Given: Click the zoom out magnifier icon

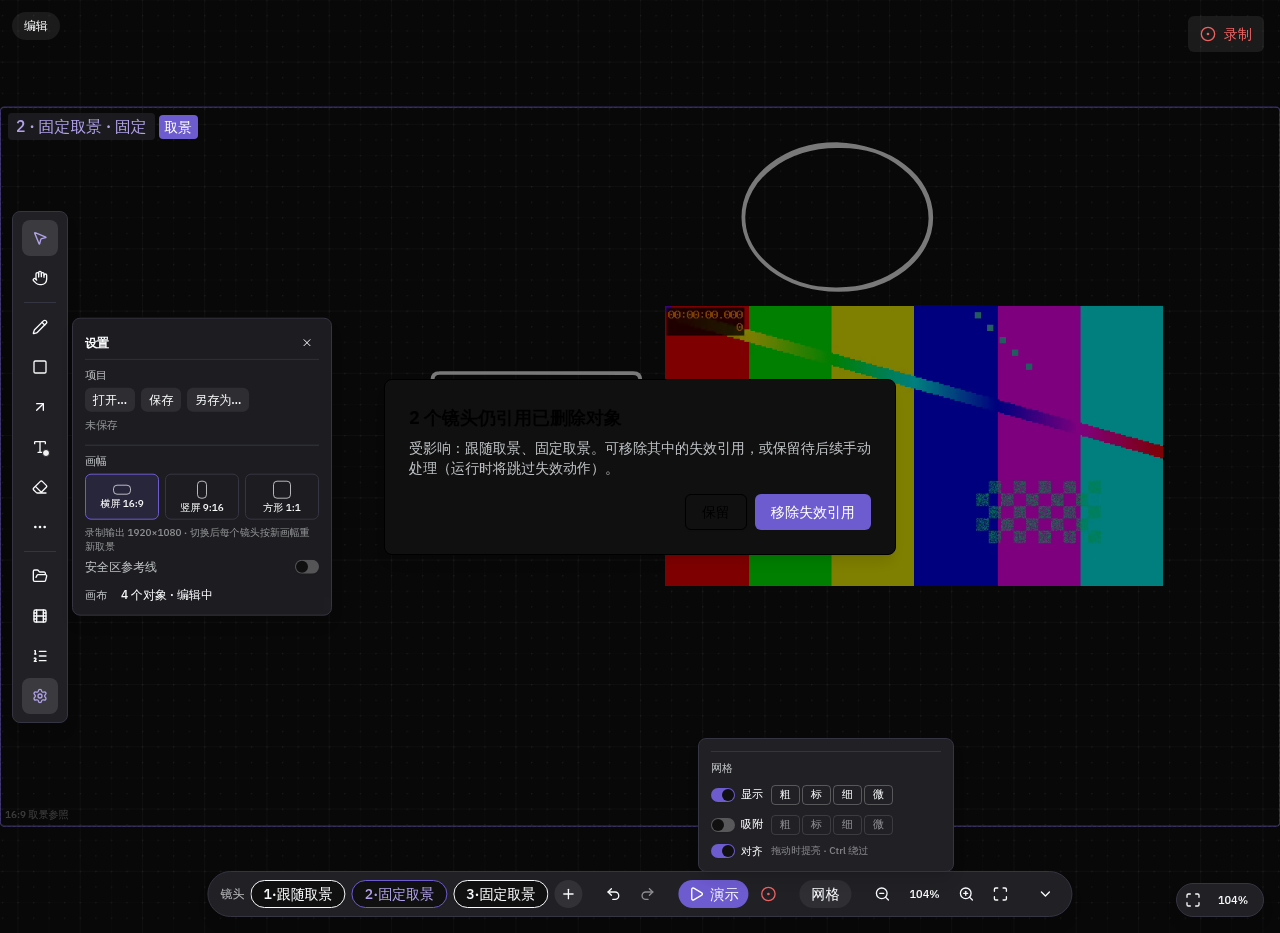Looking at the screenshot, I should 882,894.
